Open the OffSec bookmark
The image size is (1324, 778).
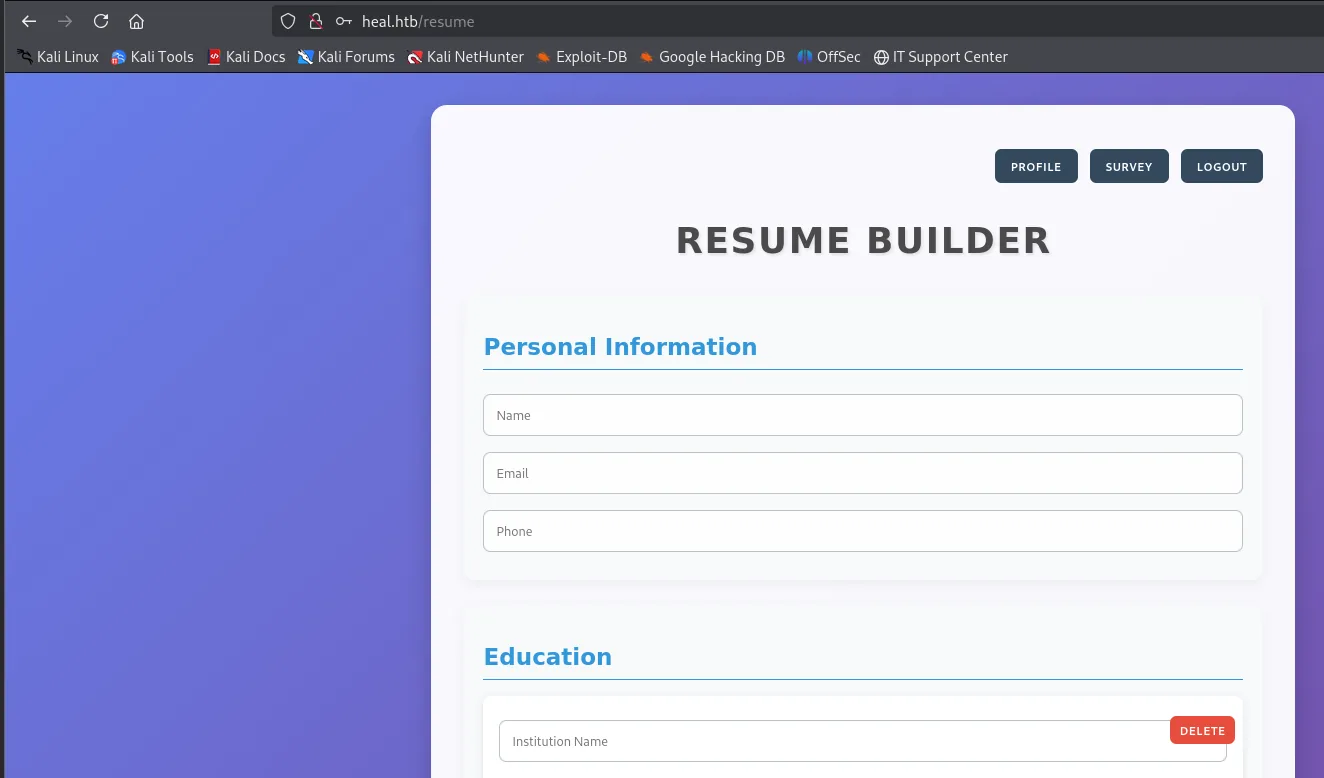point(828,57)
